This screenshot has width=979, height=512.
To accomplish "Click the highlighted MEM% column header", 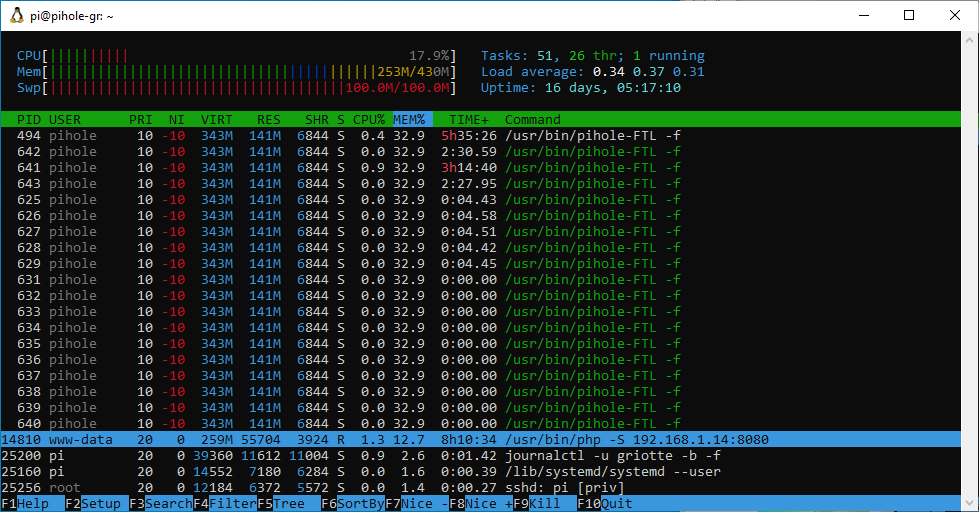I will (x=413, y=119).
